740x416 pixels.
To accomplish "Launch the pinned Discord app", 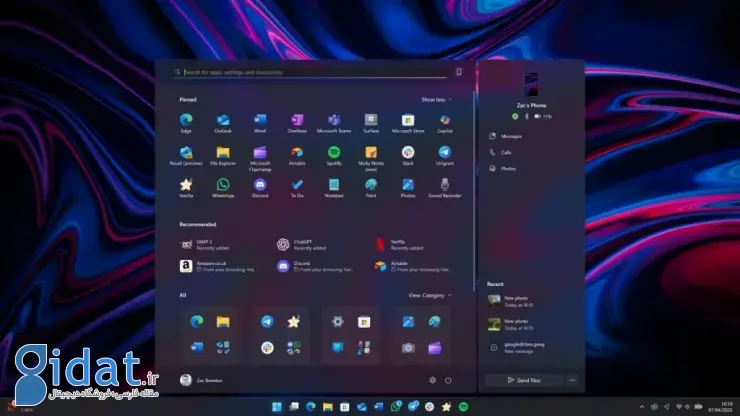I will 260,185.
